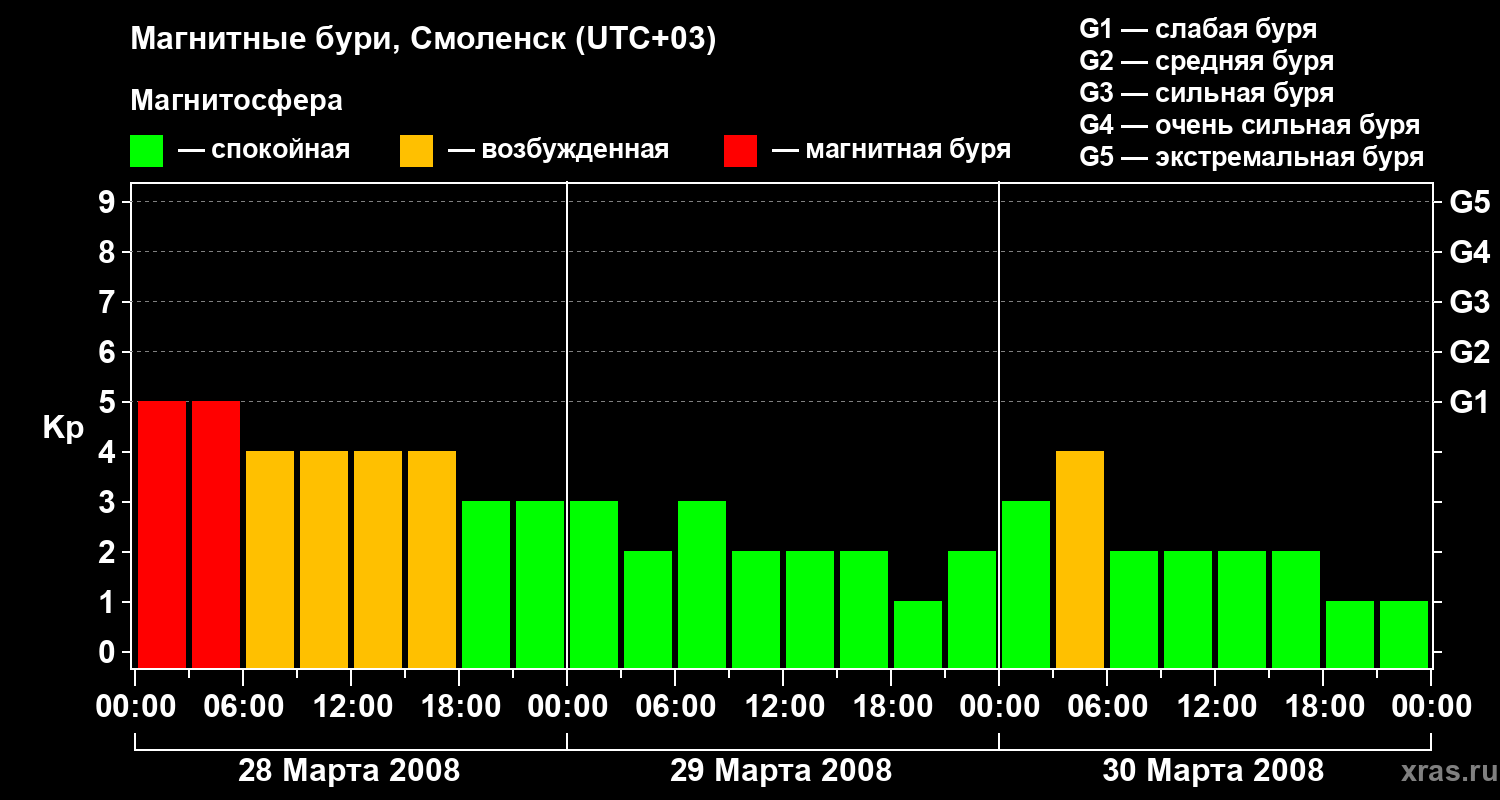Click the '— возбужденная' legend label
Screen dimensions: 1500x800
558,150
